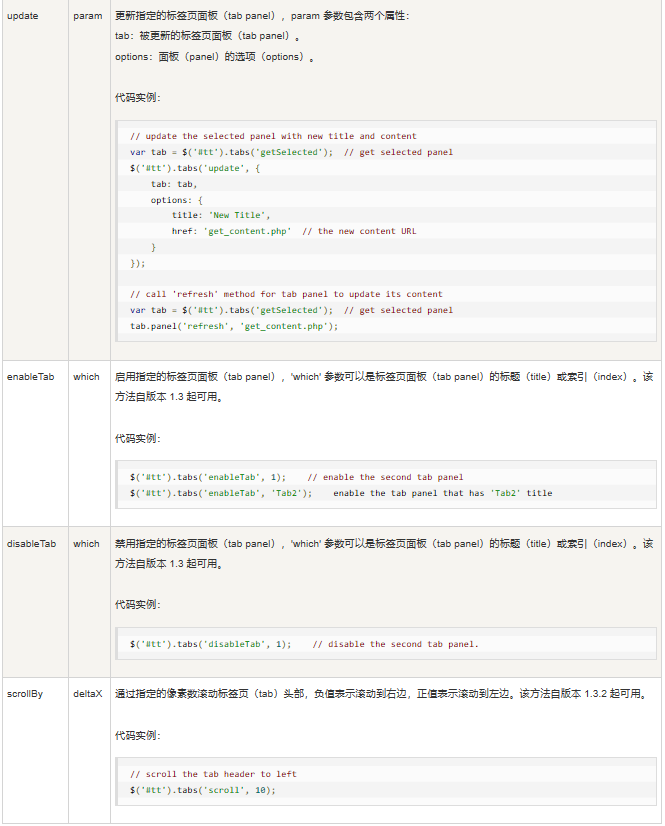Click the 'enableTab' method name
The width and height of the screenshot is (665, 826).
coord(31,377)
